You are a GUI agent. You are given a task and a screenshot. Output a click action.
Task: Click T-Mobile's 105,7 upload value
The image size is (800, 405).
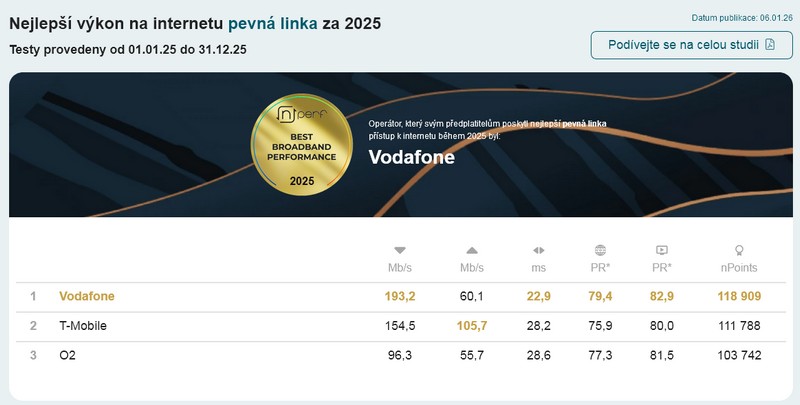[x=472, y=326]
